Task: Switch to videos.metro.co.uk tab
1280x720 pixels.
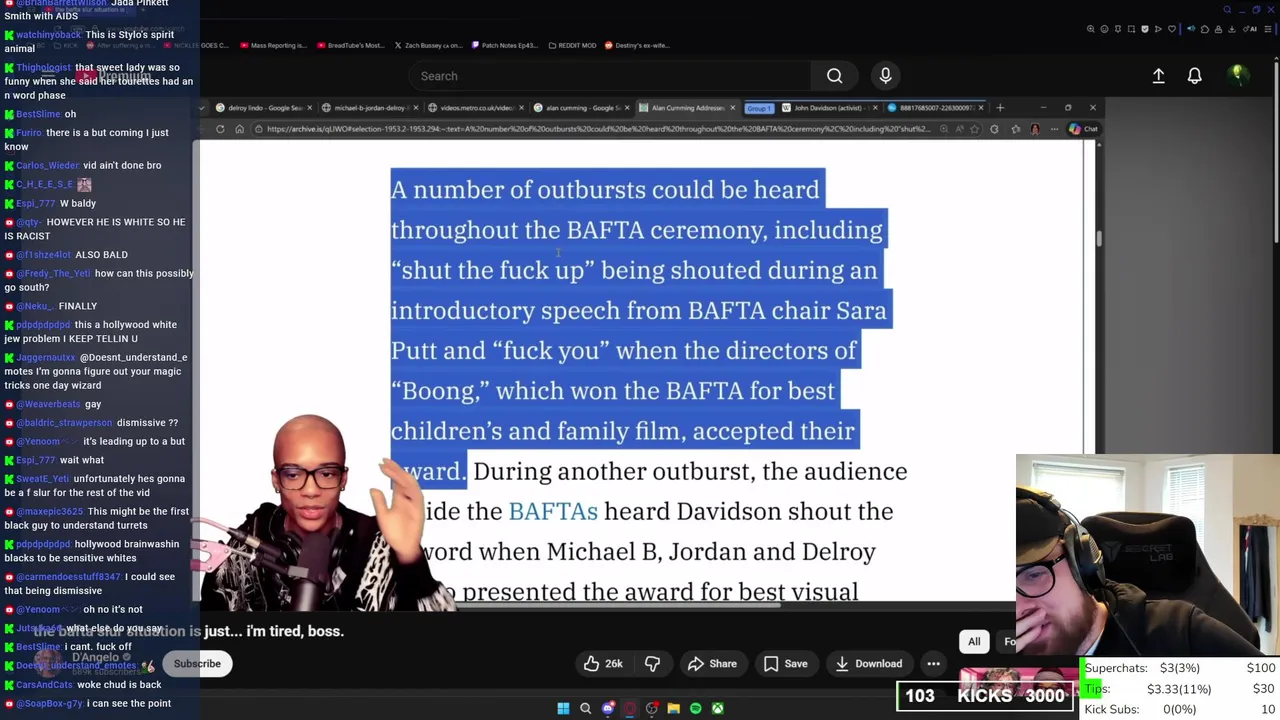Action: tap(476, 108)
